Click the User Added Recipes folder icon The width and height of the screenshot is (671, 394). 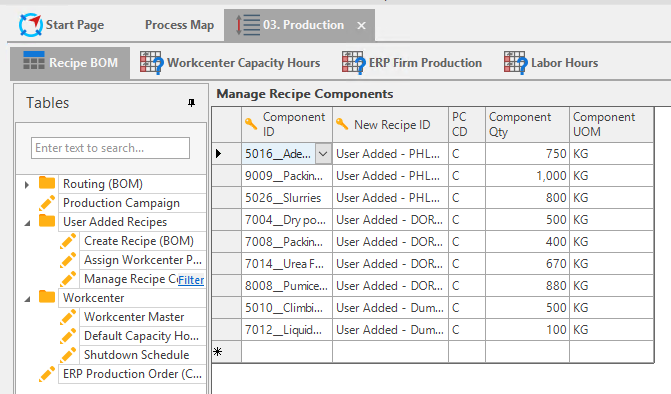47,221
